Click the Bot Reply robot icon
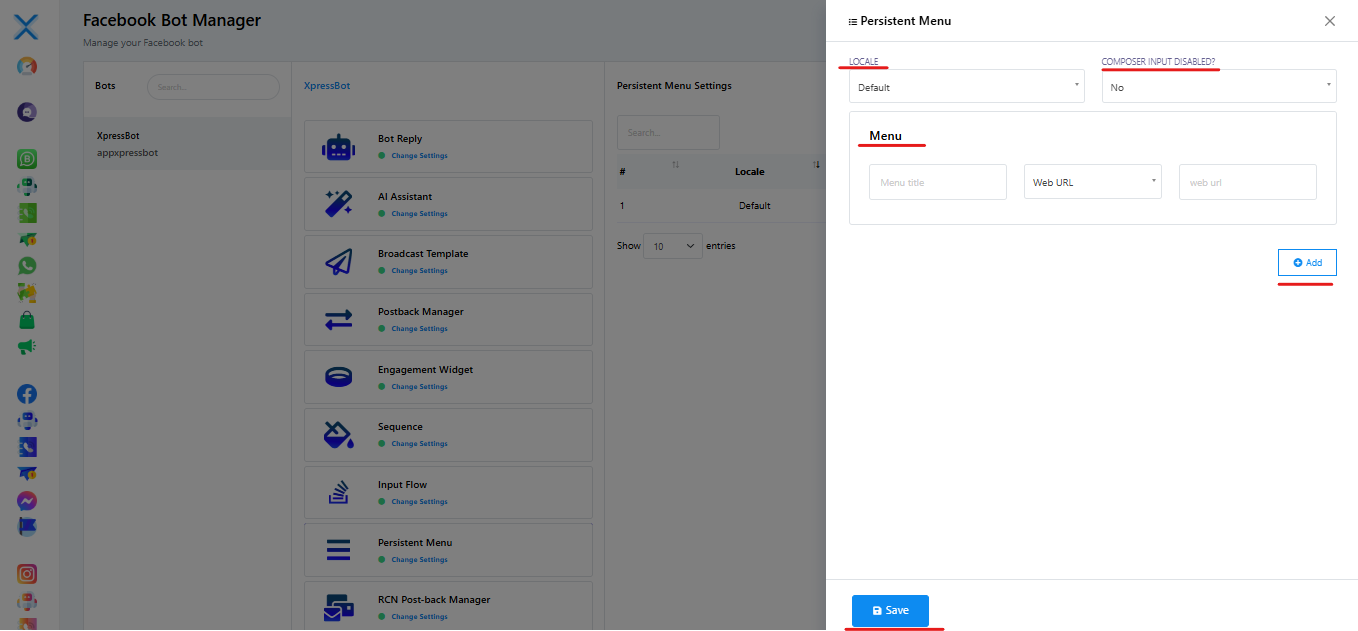1358x631 pixels. point(338,147)
